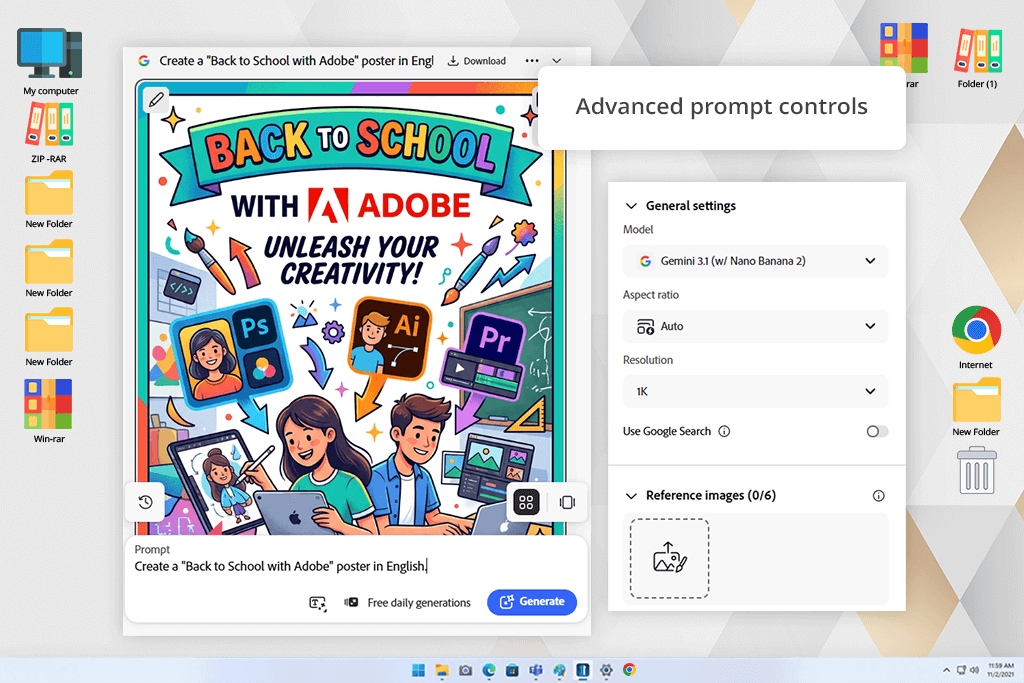Click the Download button for the poster

[477, 61]
